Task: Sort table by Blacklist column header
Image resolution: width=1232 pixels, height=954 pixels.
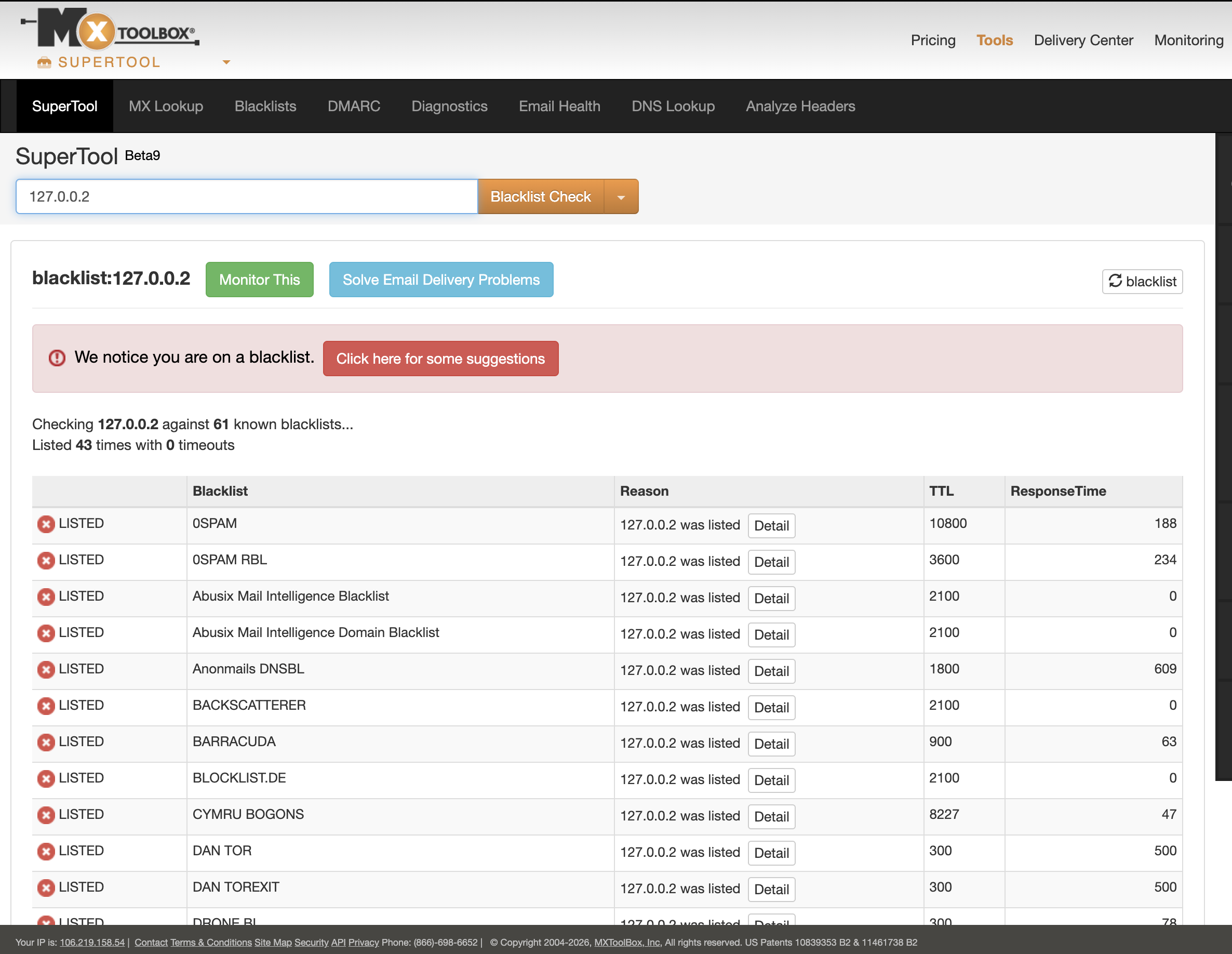Action: tap(220, 491)
